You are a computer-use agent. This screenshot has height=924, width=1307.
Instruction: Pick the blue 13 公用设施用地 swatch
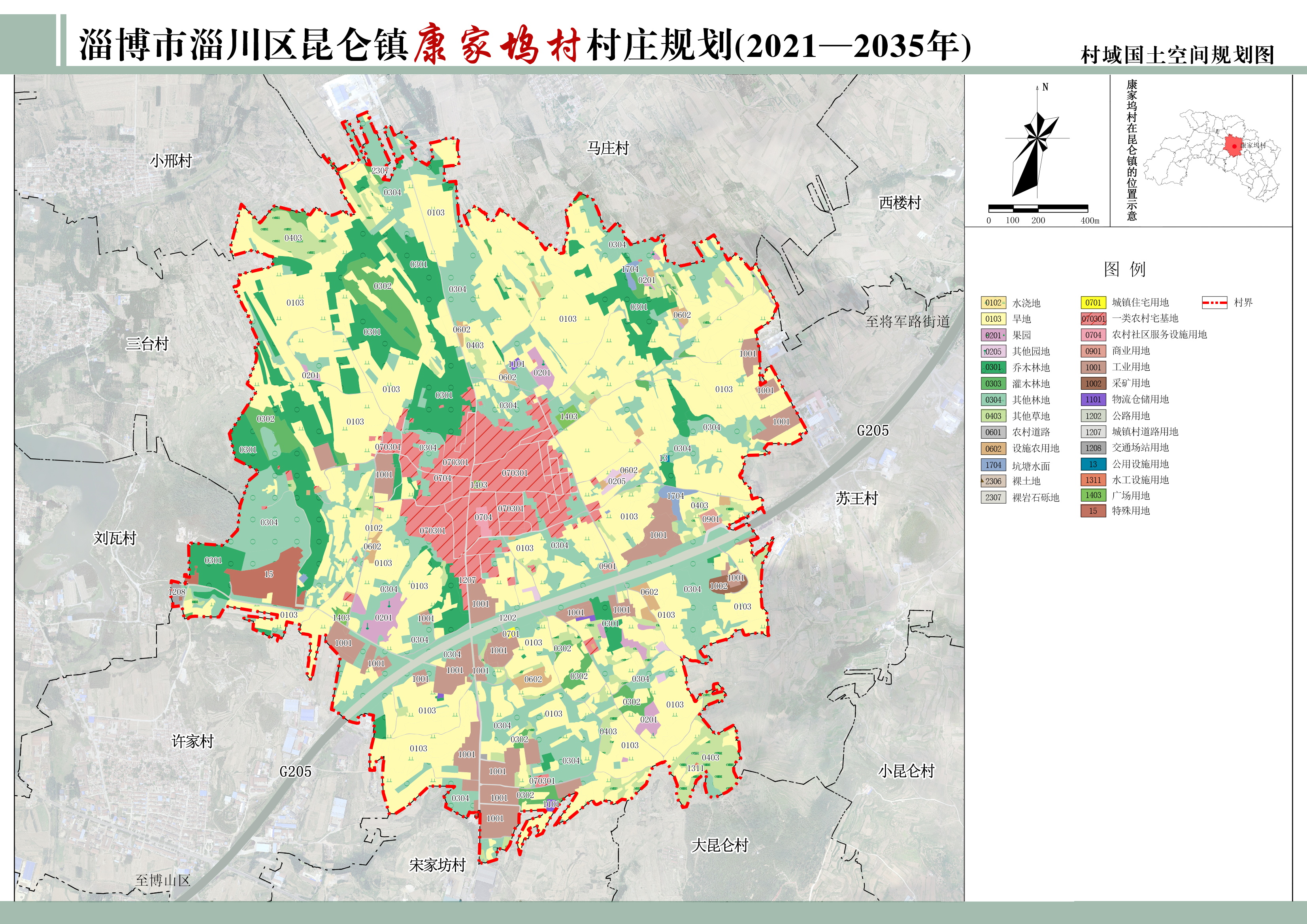1093,464
